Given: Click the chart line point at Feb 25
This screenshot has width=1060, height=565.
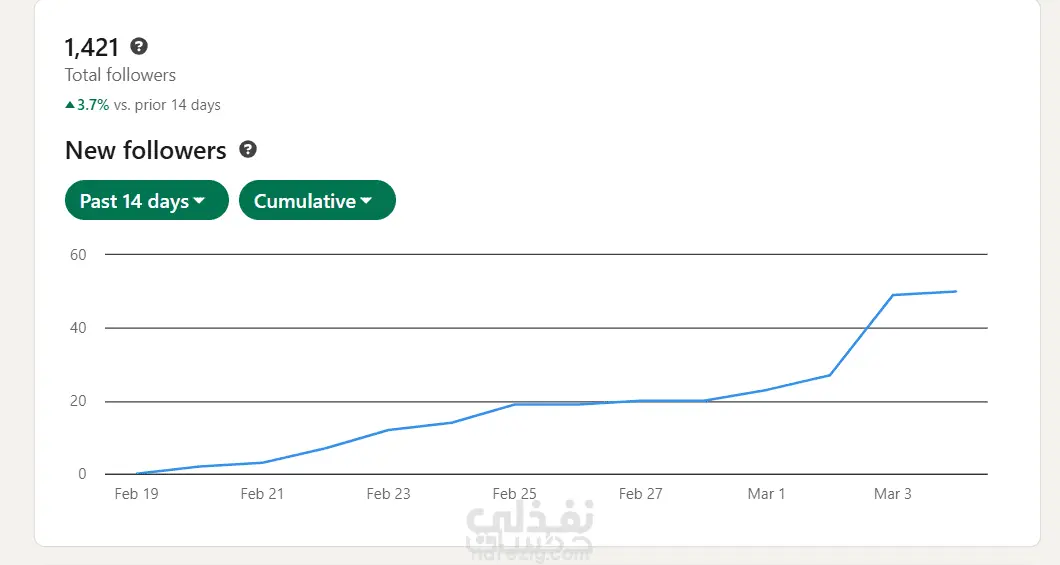Looking at the screenshot, I should 515,404.
